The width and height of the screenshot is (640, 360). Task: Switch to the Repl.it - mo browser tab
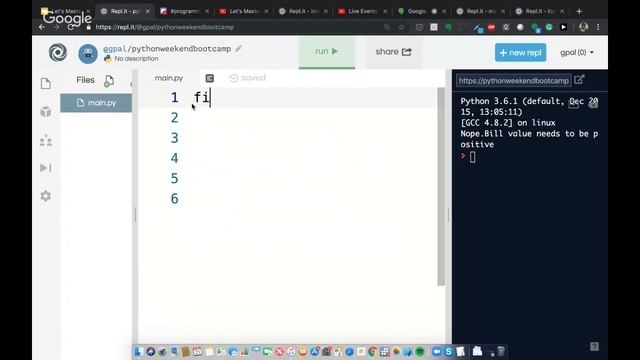481,11
